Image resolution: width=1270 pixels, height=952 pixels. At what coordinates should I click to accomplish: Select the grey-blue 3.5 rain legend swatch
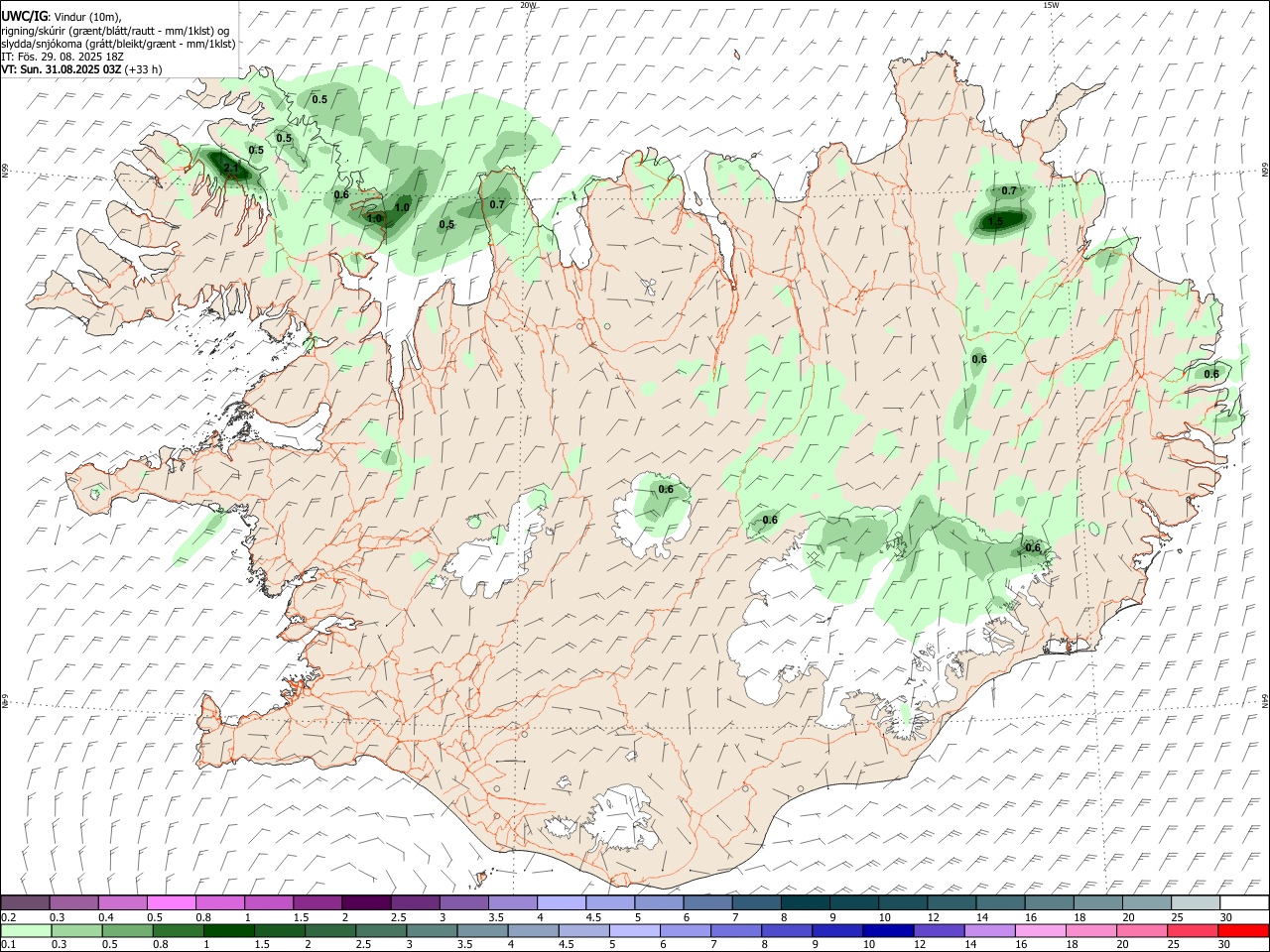pos(482,930)
